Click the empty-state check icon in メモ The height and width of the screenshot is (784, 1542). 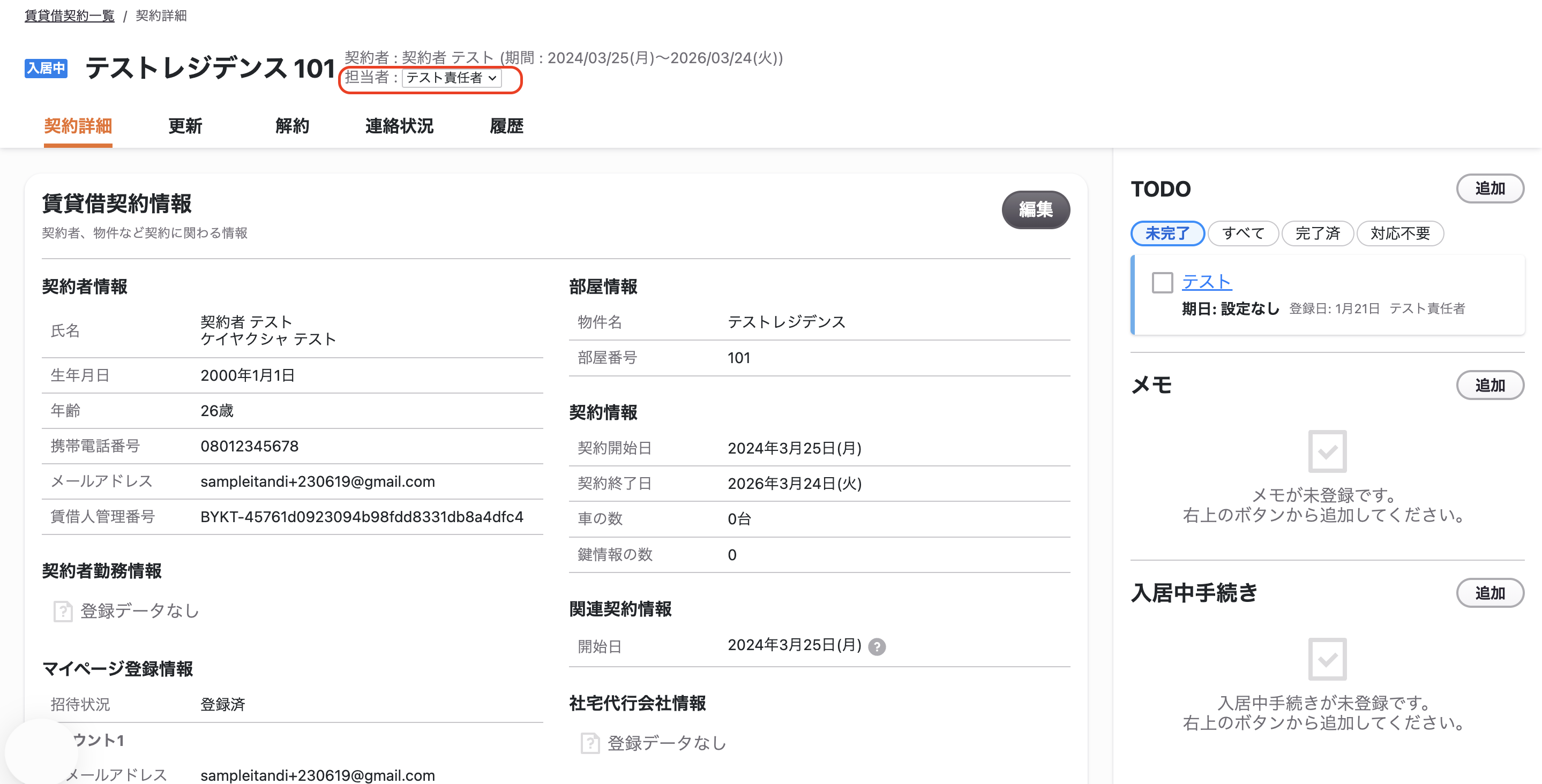(1327, 451)
